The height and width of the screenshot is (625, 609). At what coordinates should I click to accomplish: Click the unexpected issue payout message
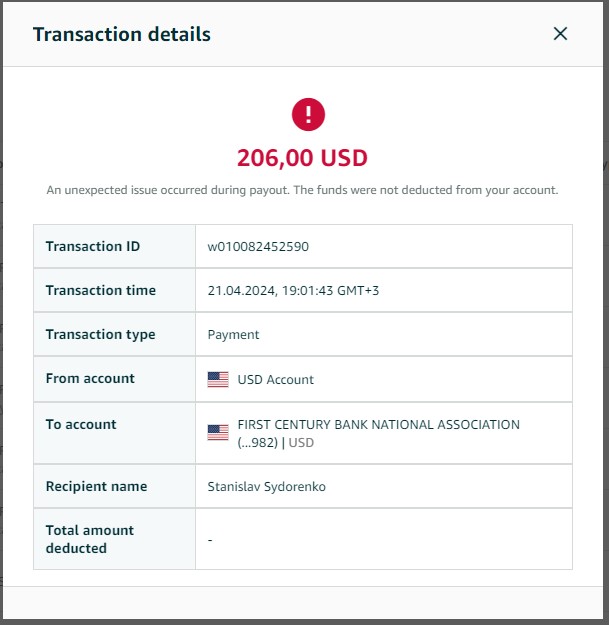point(303,190)
